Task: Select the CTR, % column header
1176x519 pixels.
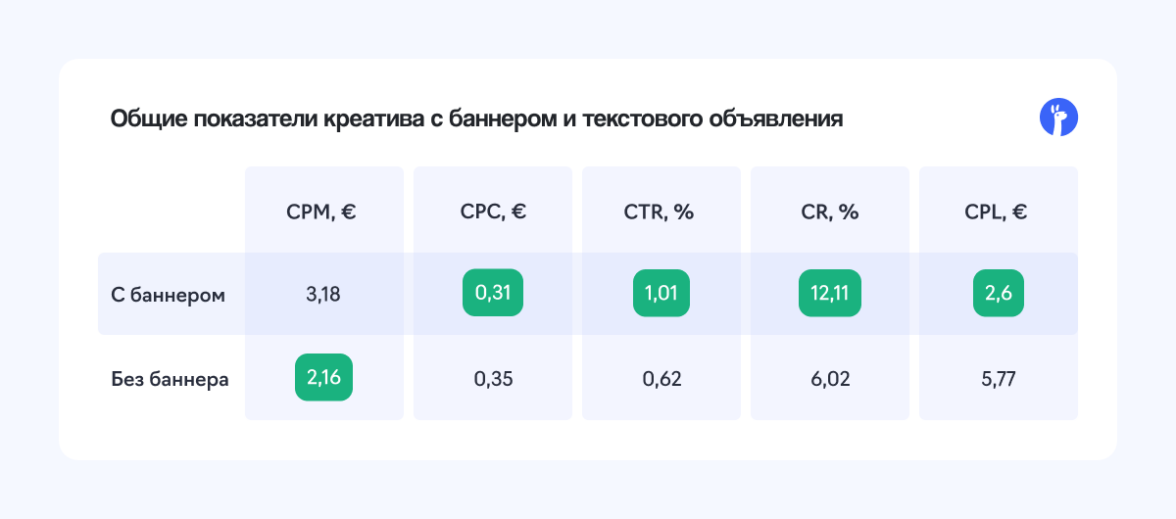Action: (661, 212)
